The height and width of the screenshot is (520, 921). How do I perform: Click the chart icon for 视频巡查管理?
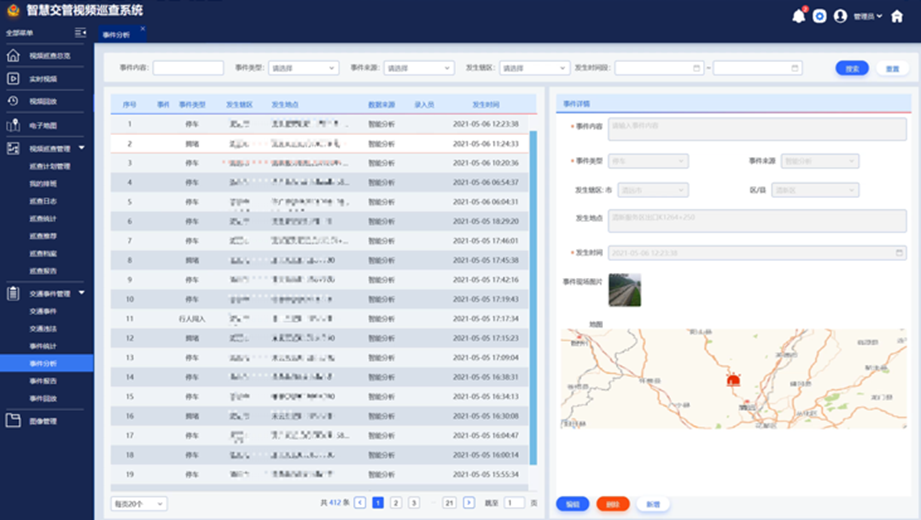click(x=13, y=148)
